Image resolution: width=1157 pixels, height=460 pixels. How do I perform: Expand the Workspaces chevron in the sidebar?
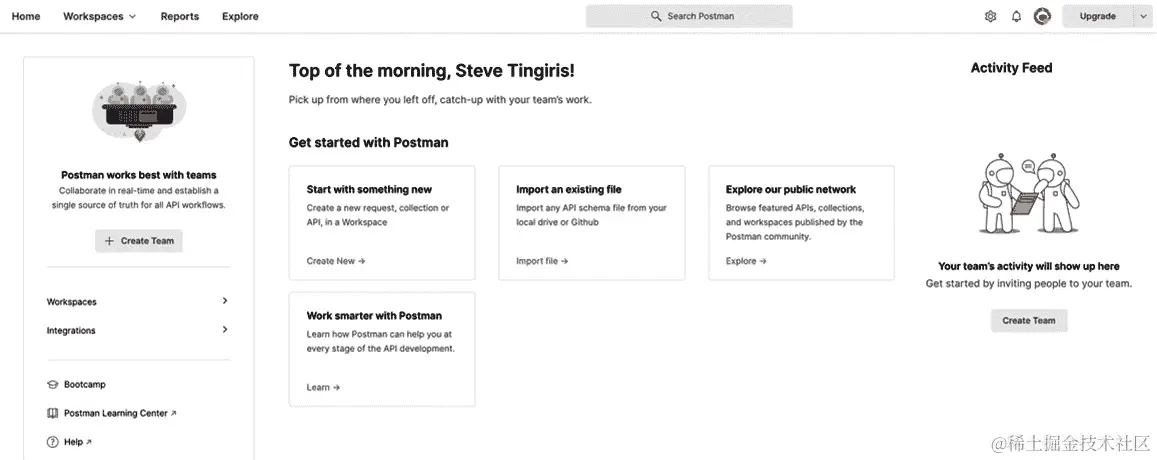pos(224,301)
